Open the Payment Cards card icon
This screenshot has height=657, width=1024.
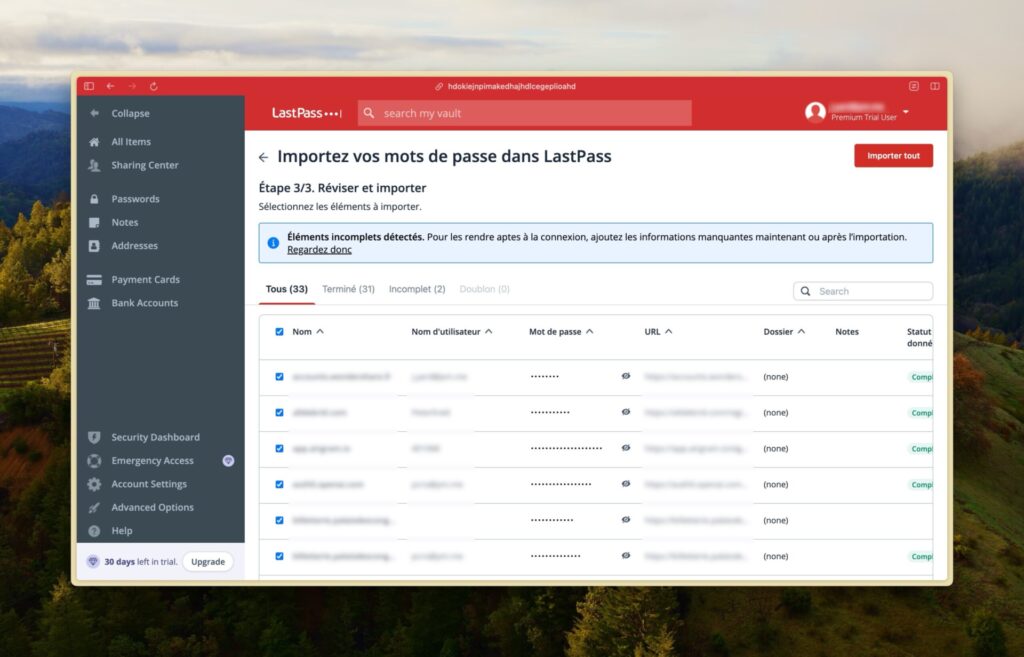pyautogui.click(x=94, y=280)
